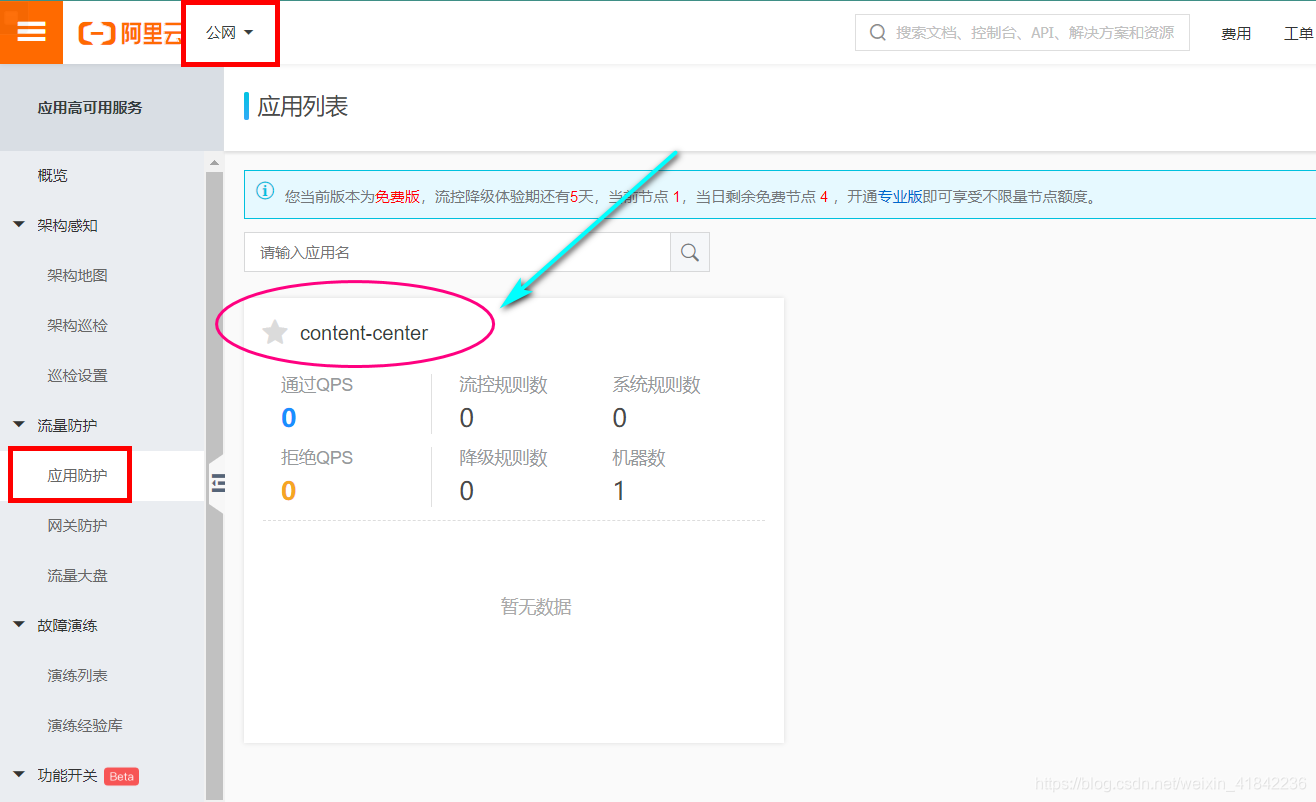Open the content-center application
Screen dimensions: 1316x802
364,333
